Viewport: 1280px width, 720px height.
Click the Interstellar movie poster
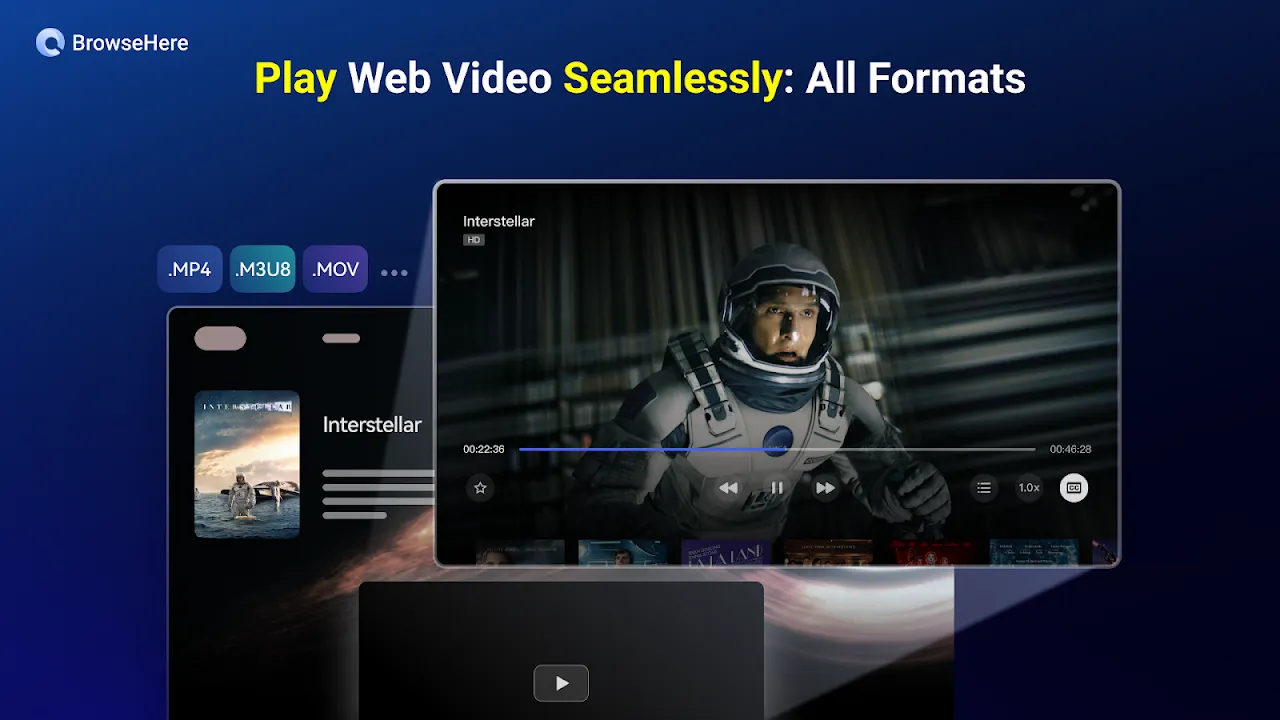pyautogui.click(x=247, y=464)
